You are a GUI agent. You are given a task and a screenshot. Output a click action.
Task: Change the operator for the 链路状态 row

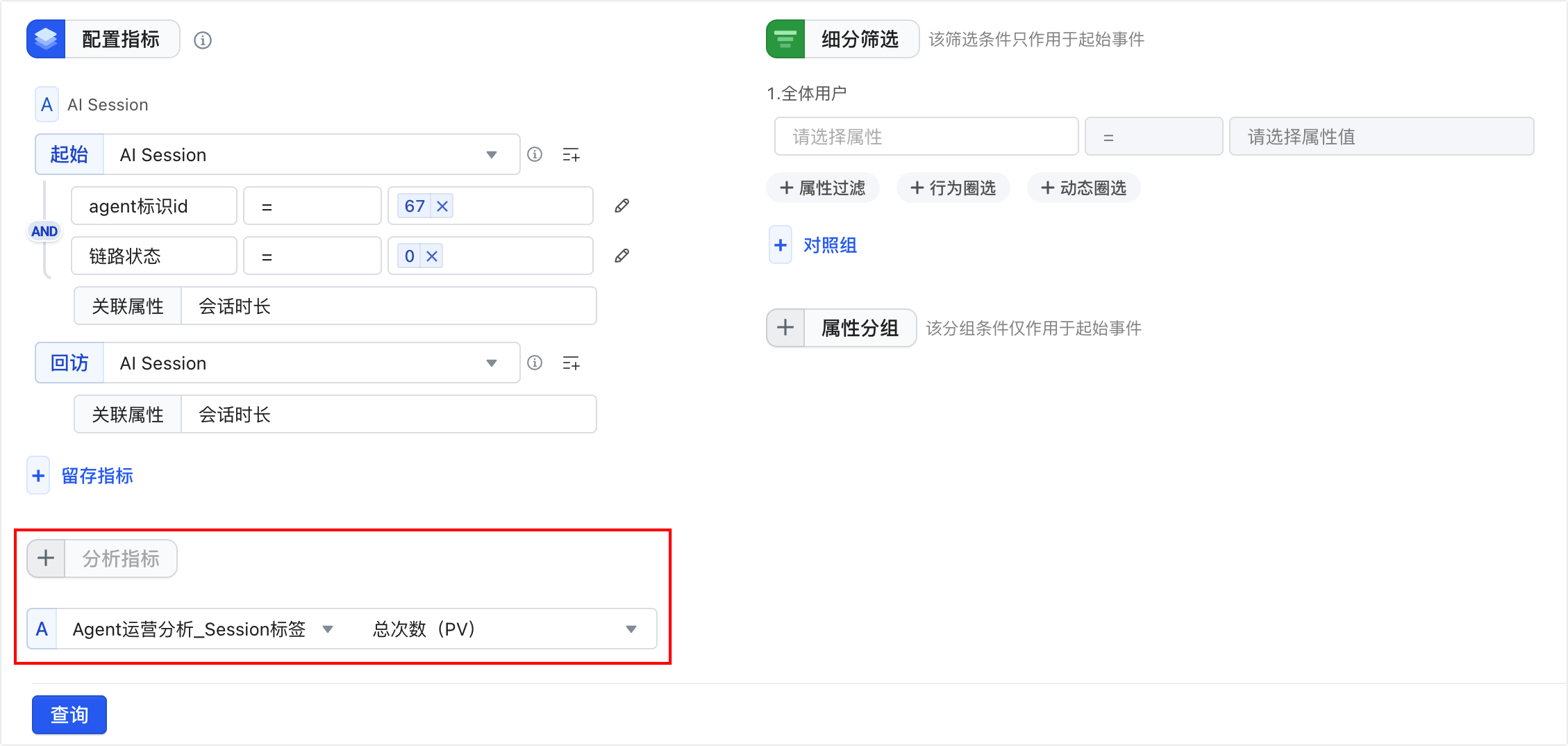312,256
